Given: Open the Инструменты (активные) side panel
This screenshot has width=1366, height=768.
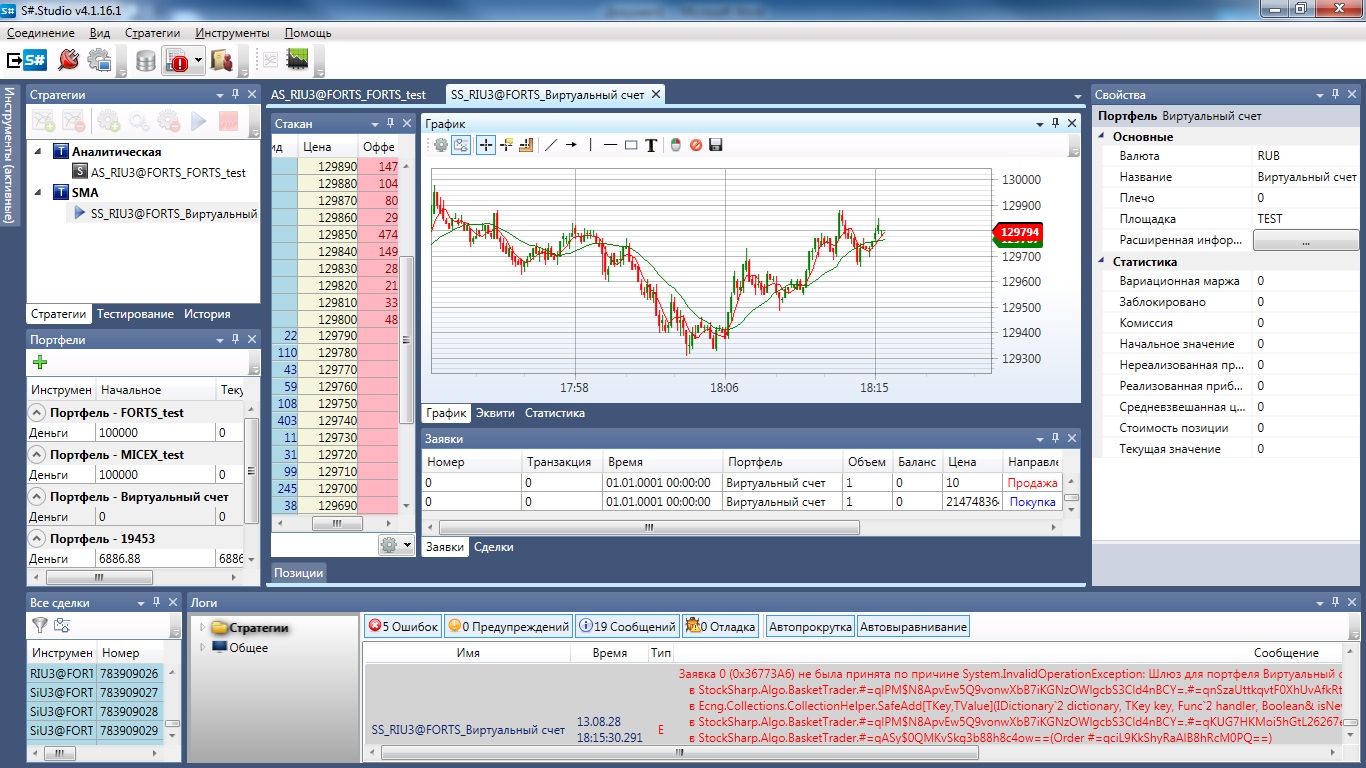Looking at the screenshot, I should click(8, 154).
